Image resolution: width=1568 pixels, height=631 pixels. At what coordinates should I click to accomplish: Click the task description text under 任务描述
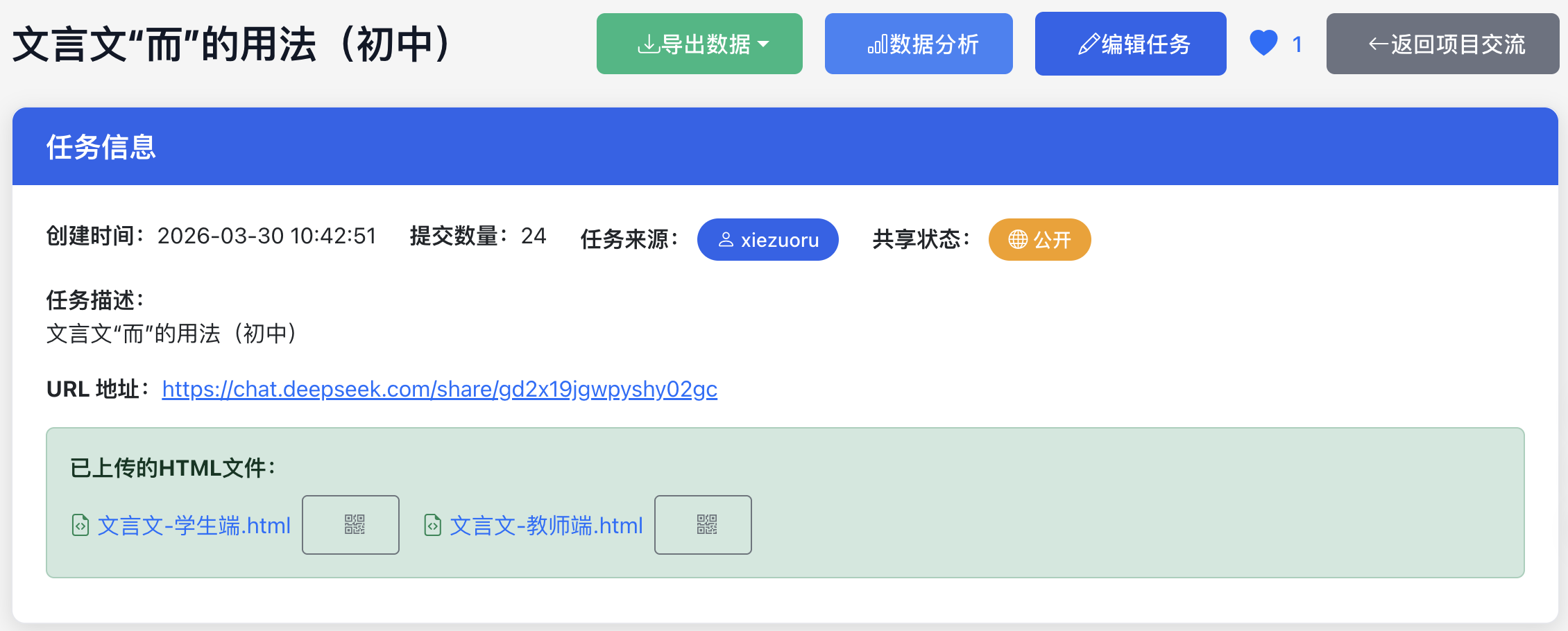[x=173, y=334]
